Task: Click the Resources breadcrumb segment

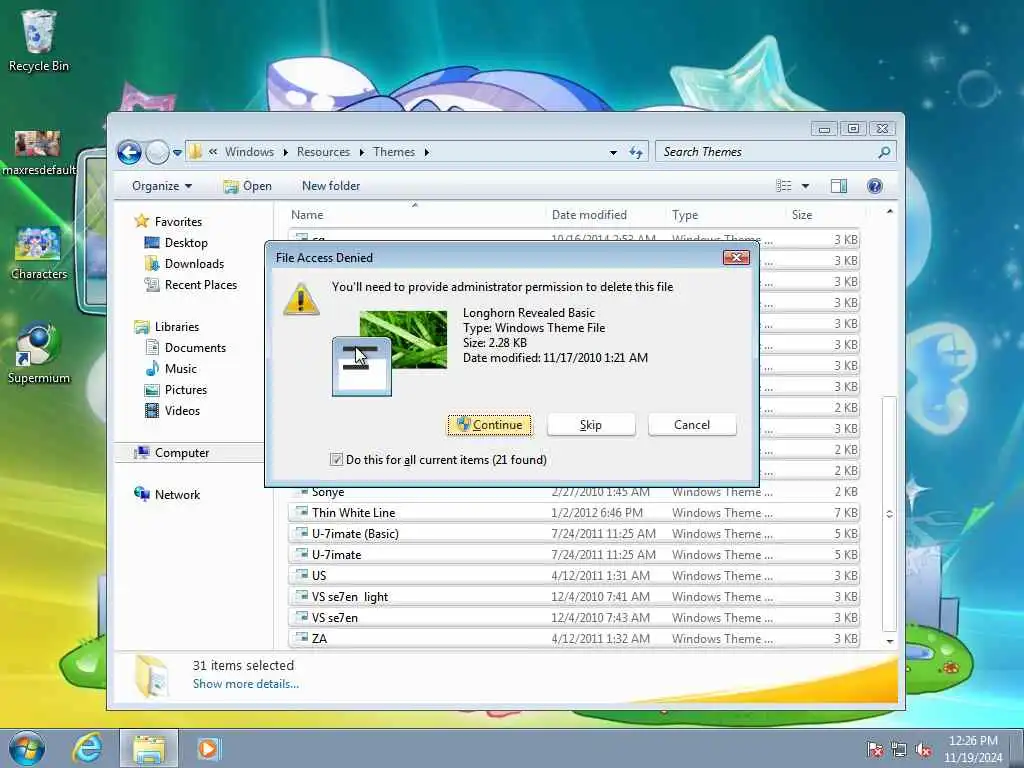Action: (323, 152)
